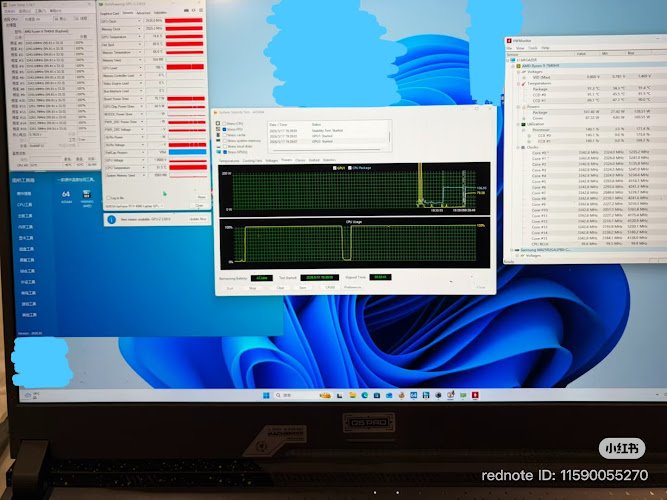Open the GPU Clock sensor dropdown
Image resolution: width=667 pixels, height=500 pixels.
tap(139, 21)
